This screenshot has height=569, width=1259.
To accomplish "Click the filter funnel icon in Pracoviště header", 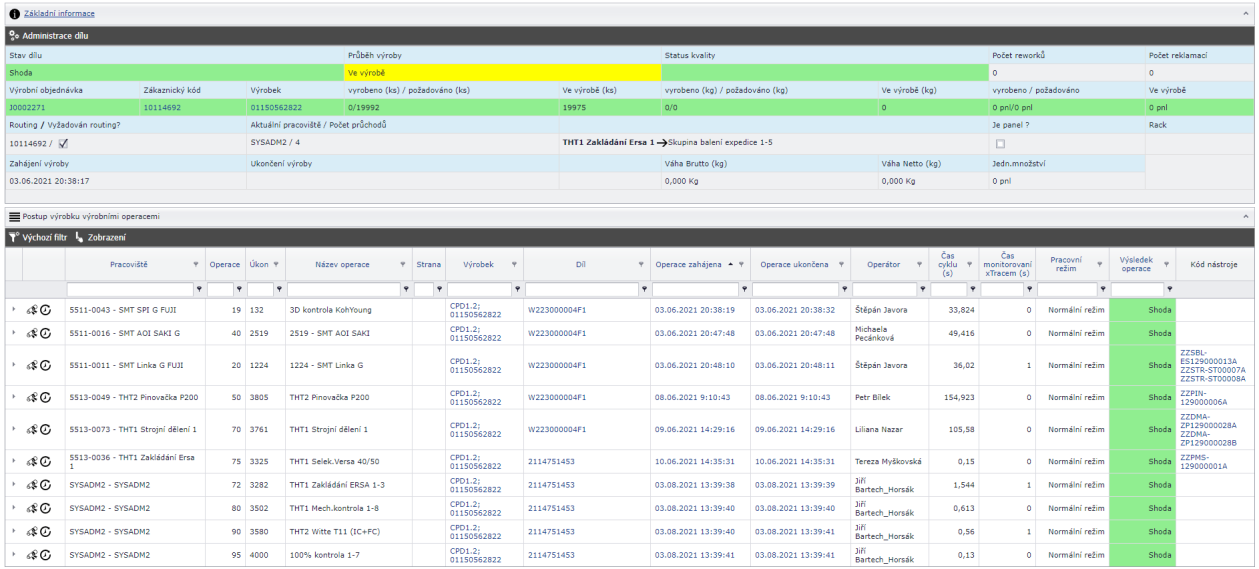I will tap(195, 265).
